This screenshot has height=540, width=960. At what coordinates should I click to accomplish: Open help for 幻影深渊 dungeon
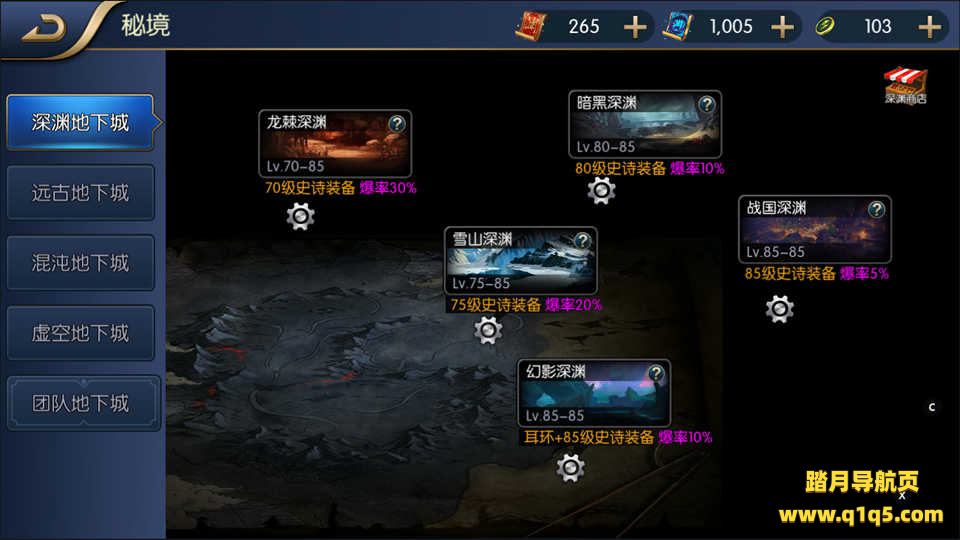click(x=656, y=373)
